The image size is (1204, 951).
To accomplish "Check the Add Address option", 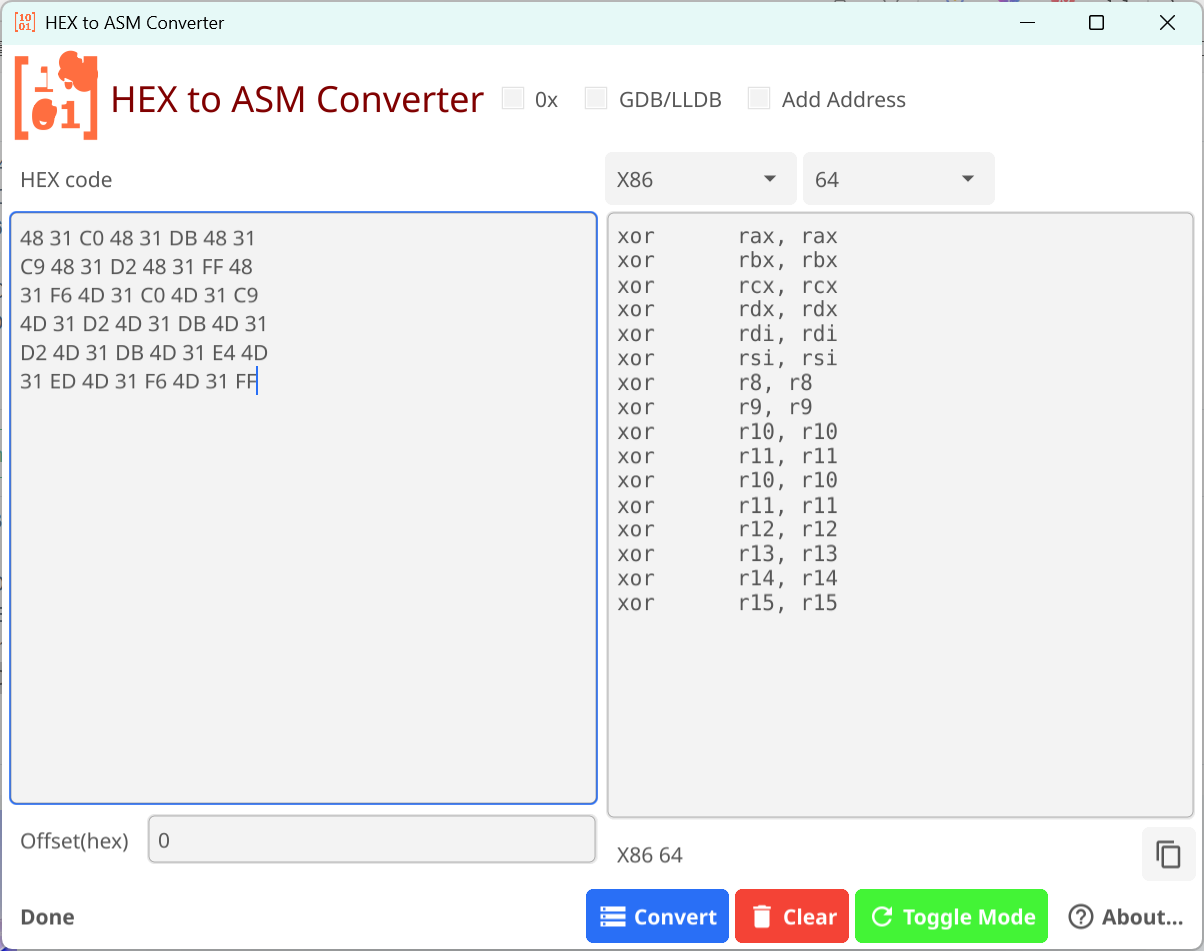I will pyautogui.click(x=759, y=98).
